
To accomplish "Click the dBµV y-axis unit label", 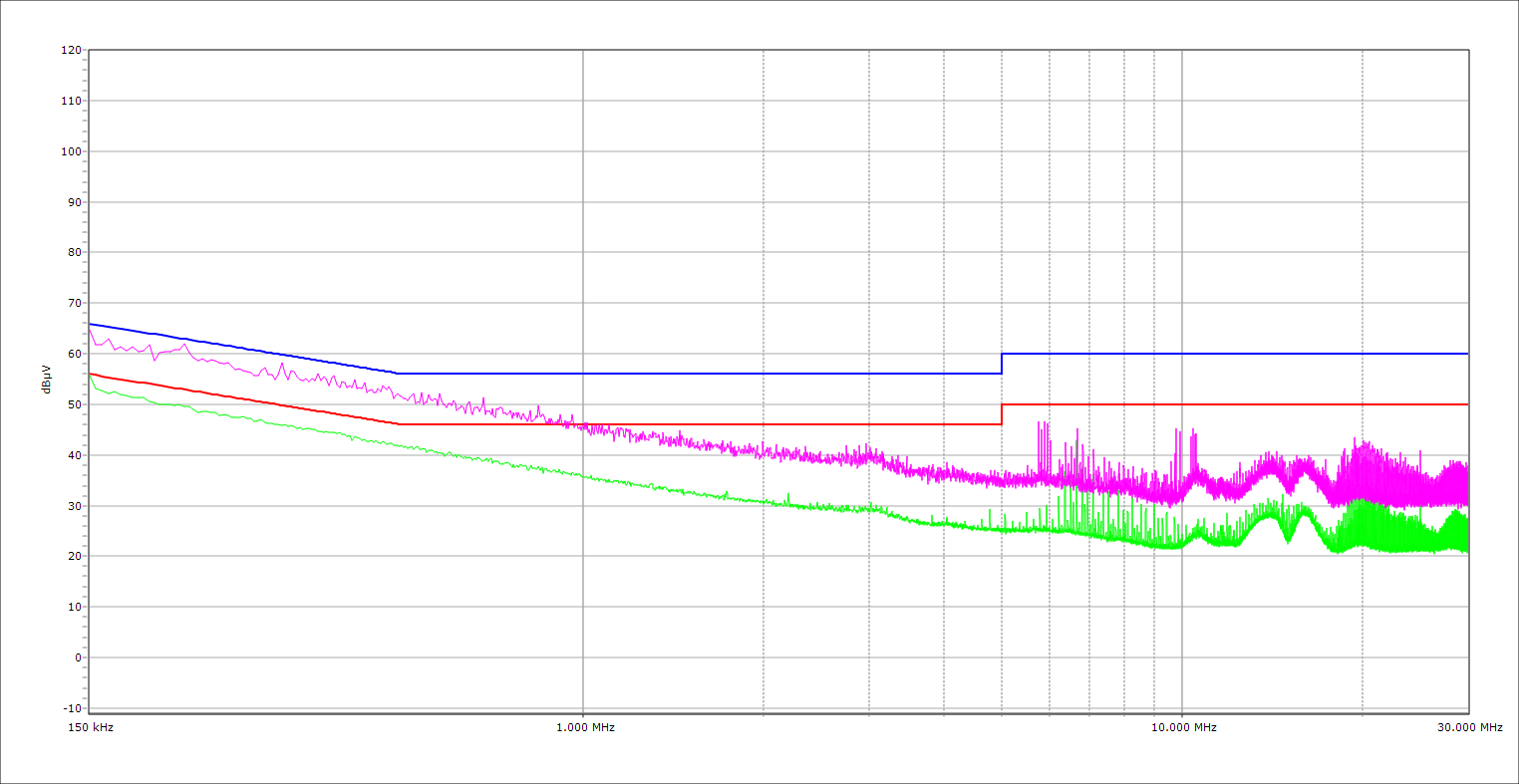I will click(47, 380).
